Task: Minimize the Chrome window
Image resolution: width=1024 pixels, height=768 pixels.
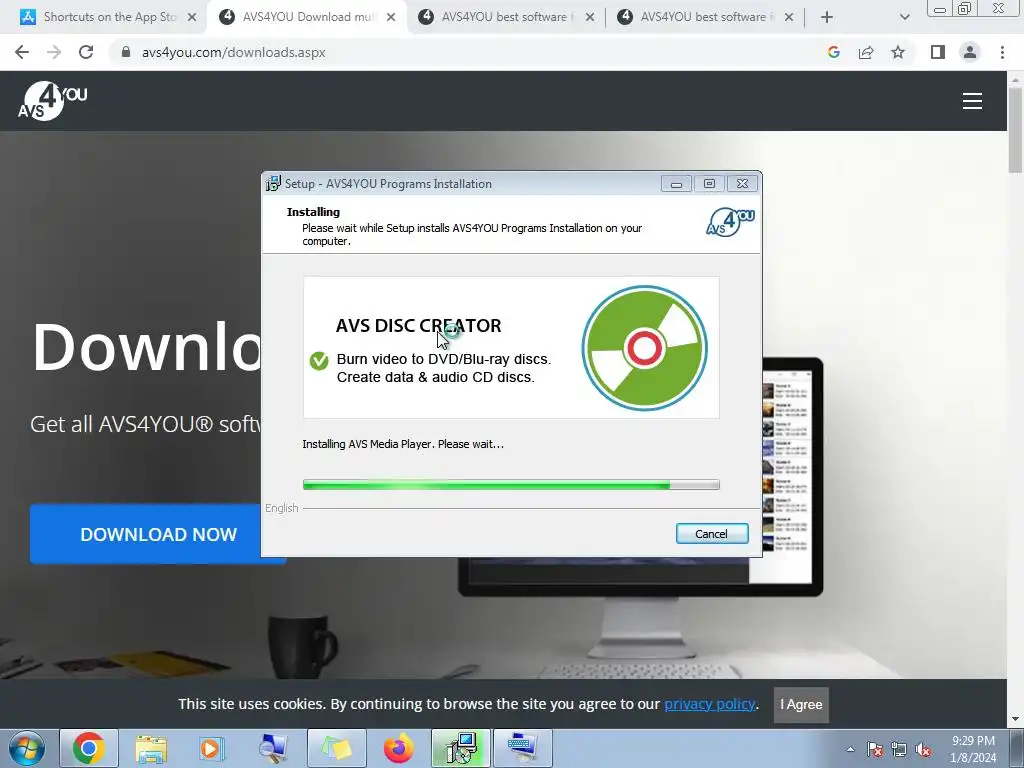Action: tap(940, 8)
